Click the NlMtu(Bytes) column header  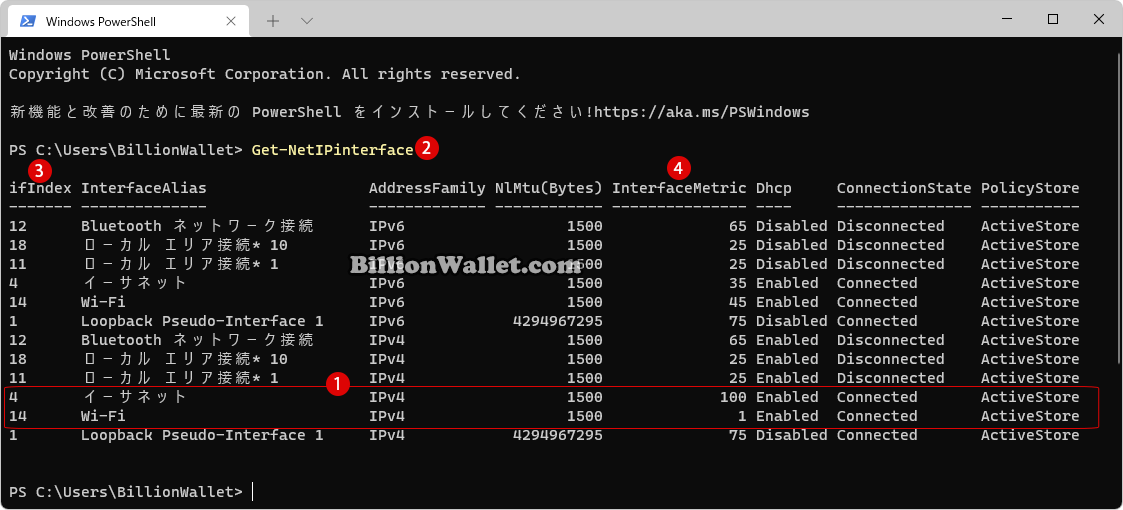pos(549,188)
